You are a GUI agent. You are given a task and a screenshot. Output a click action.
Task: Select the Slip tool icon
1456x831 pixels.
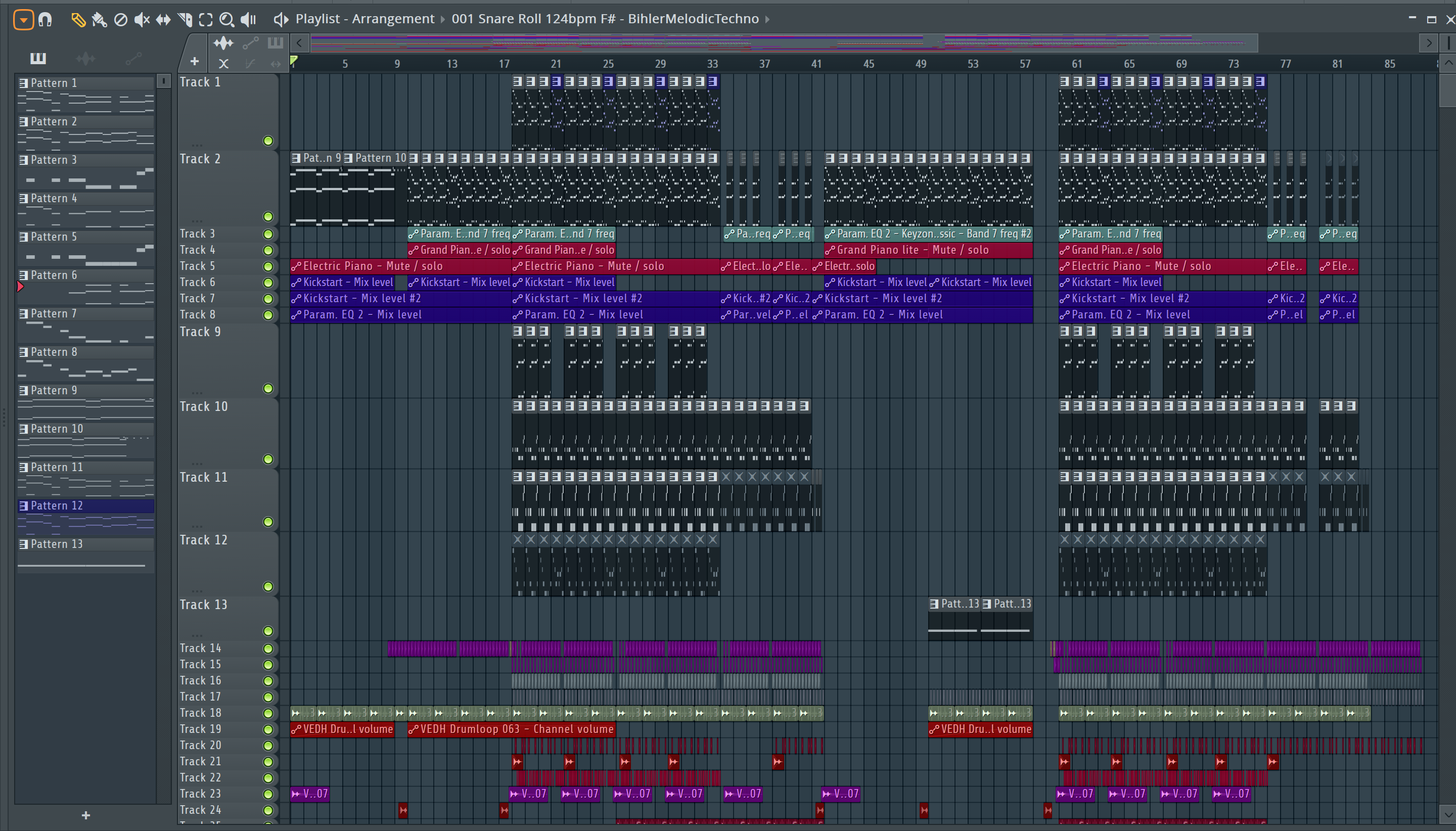(163, 20)
